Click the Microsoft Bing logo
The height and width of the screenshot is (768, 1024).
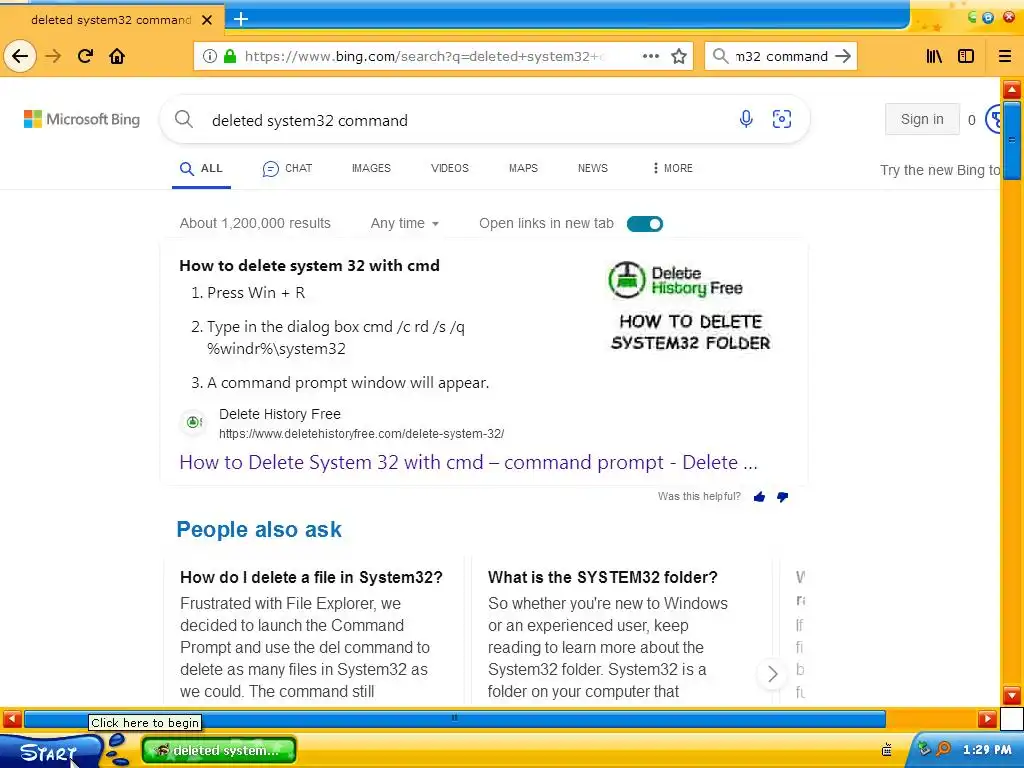click(x=82, y=119)
